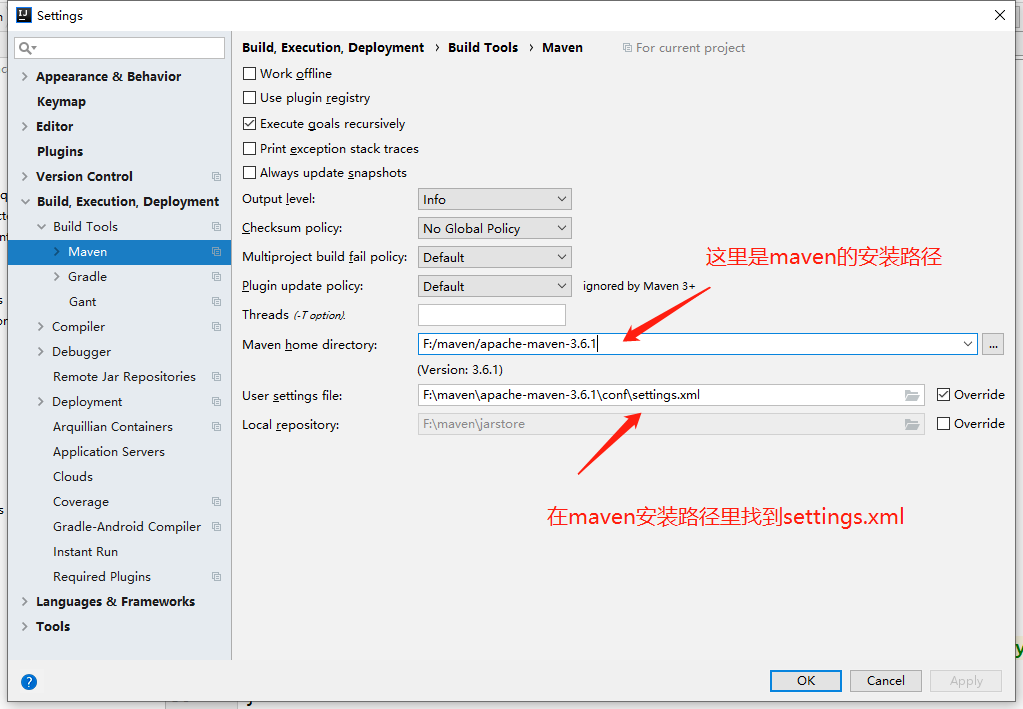Click the Threads input field
Screen dimensions: 1023x709
[x=492, y=315]
